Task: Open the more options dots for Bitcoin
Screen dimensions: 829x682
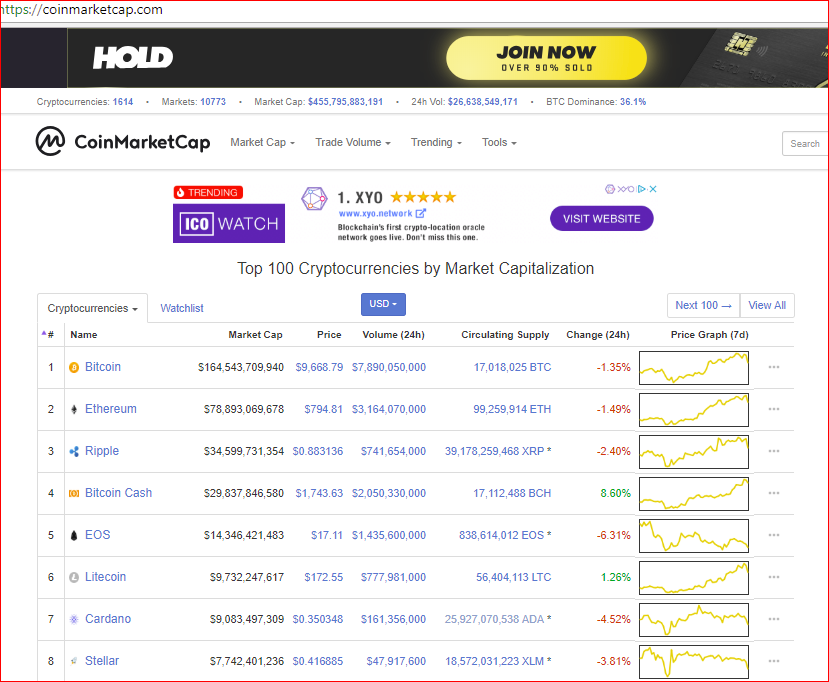Action: click(774, 367)
